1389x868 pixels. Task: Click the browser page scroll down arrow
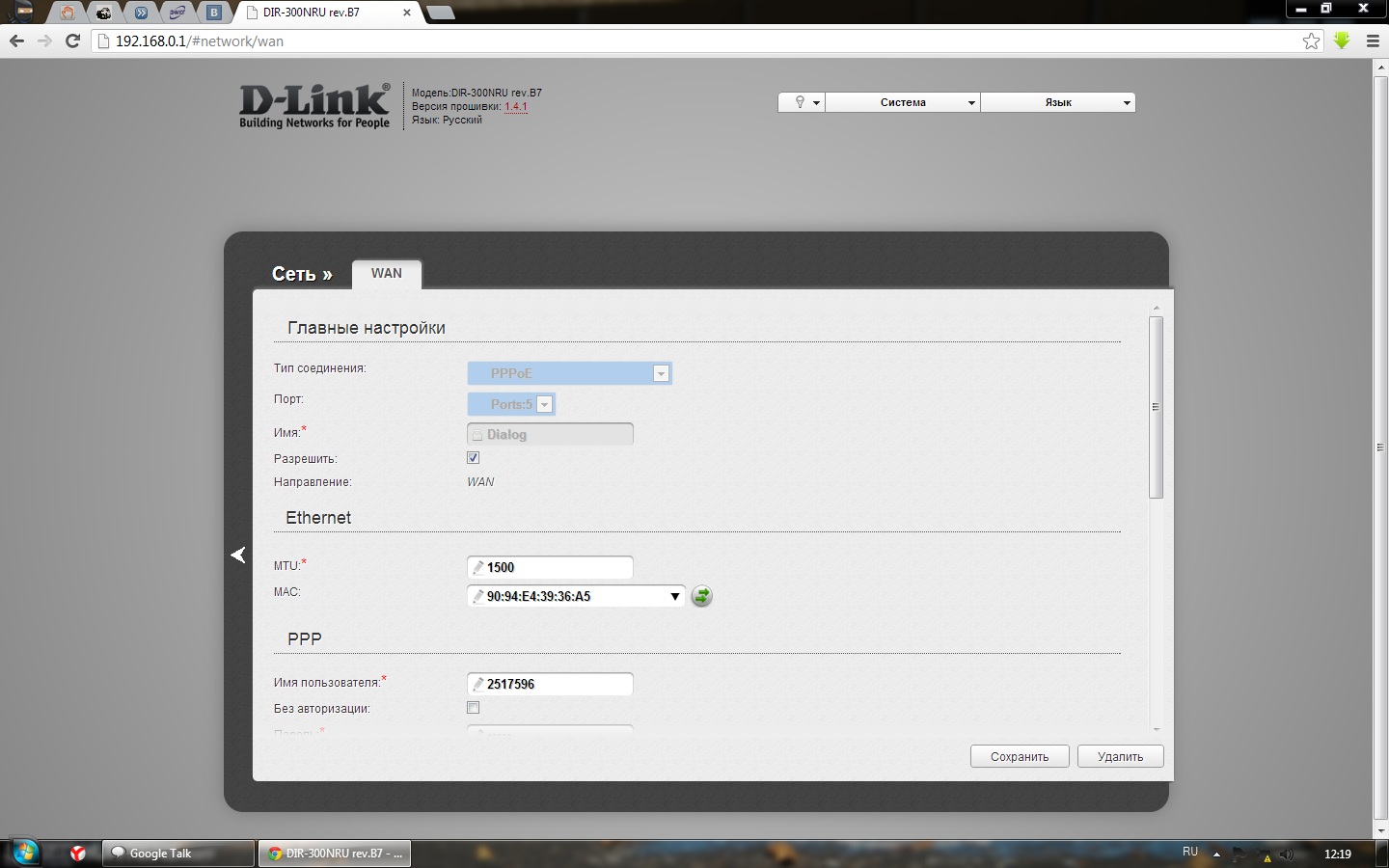coord(1380,830)
